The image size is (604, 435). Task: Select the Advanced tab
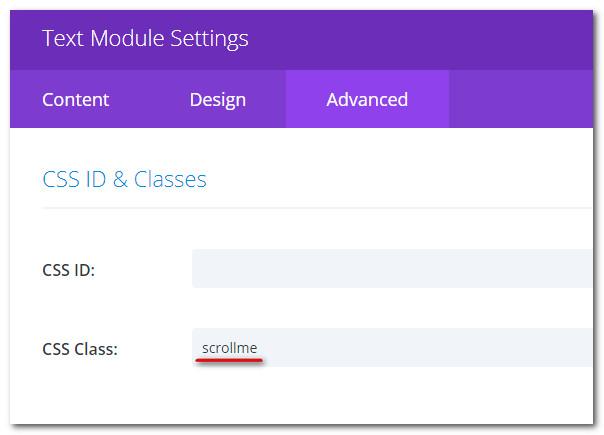367,100
